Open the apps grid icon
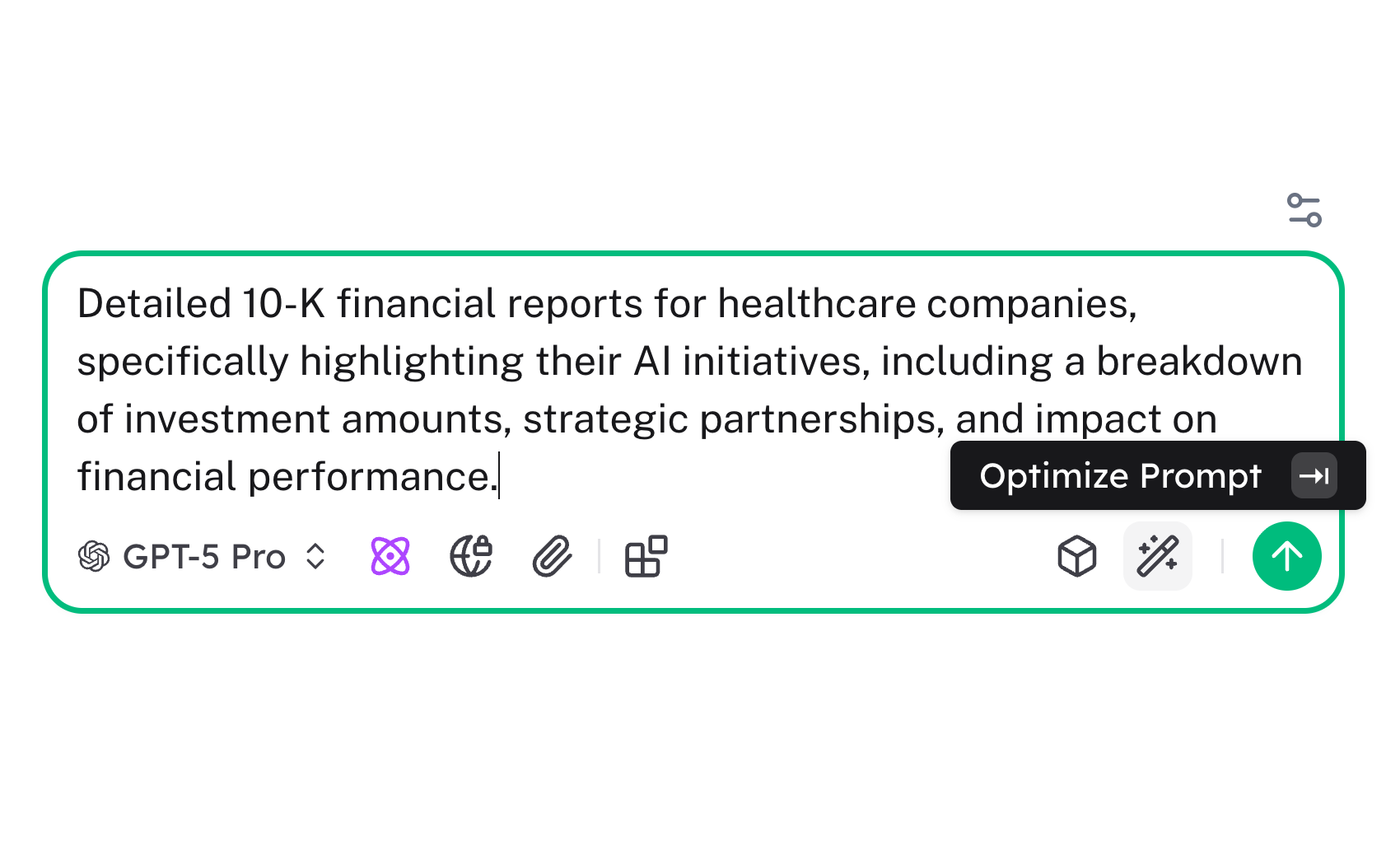Image resolution: width=1400 pixels, height=865 pixels. 646,556
